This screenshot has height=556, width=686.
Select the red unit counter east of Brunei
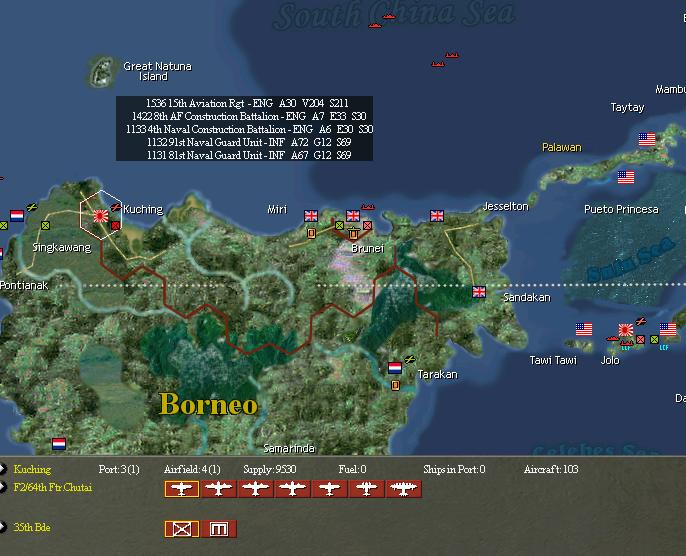click(x=368, y=226)
